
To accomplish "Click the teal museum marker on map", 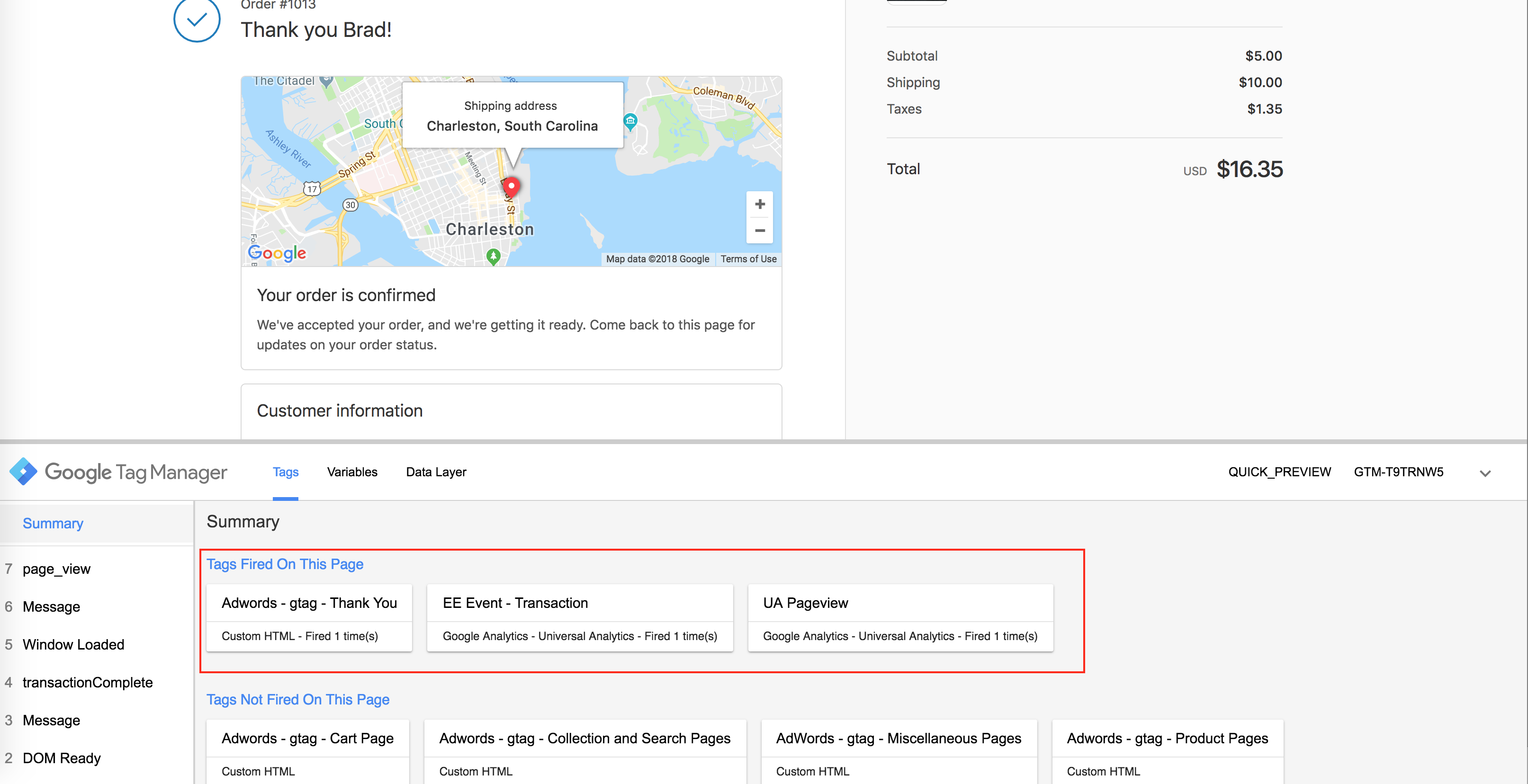I will coord(630,122).
